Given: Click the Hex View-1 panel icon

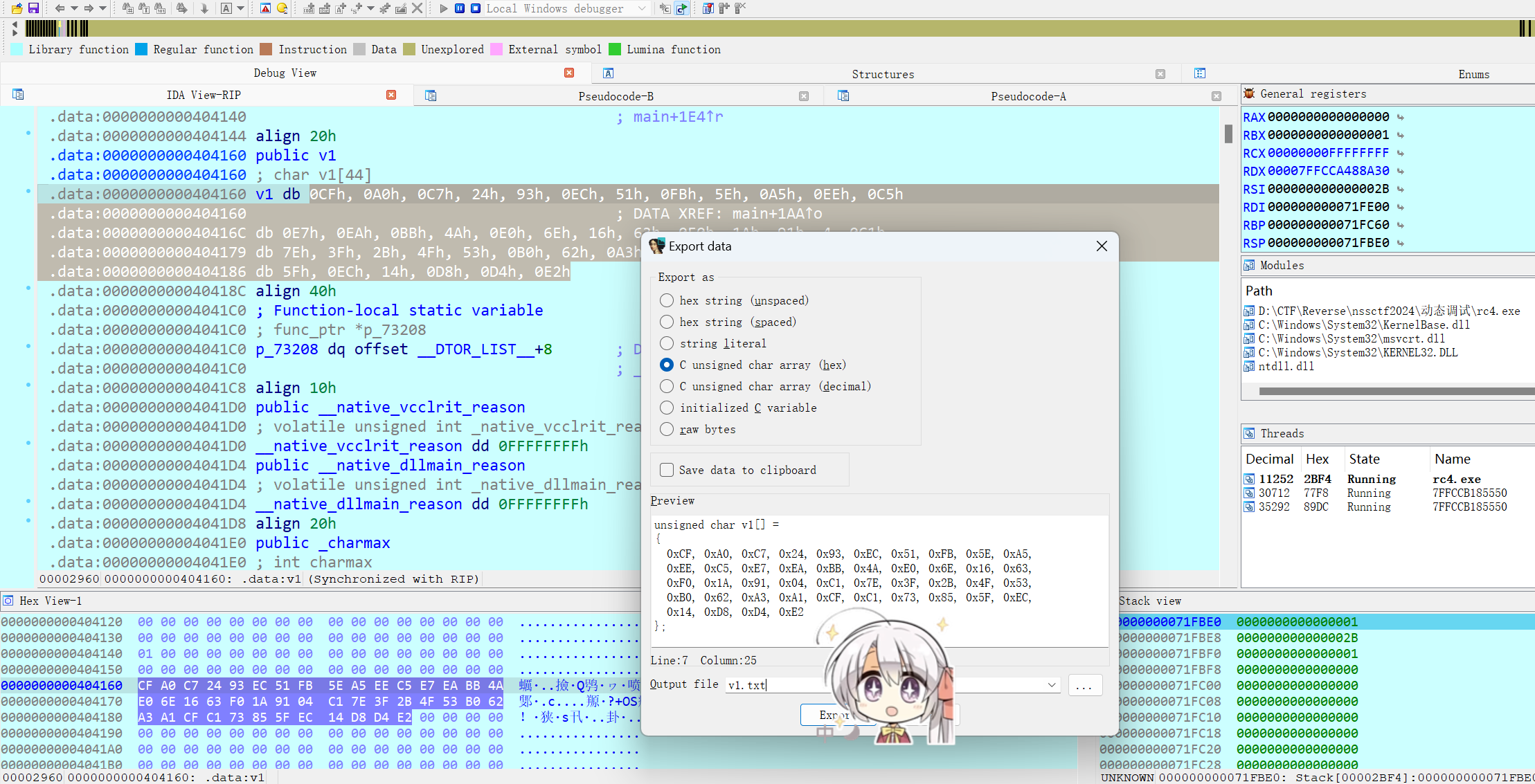Looking at the screenshot, I should coord(8,601).
